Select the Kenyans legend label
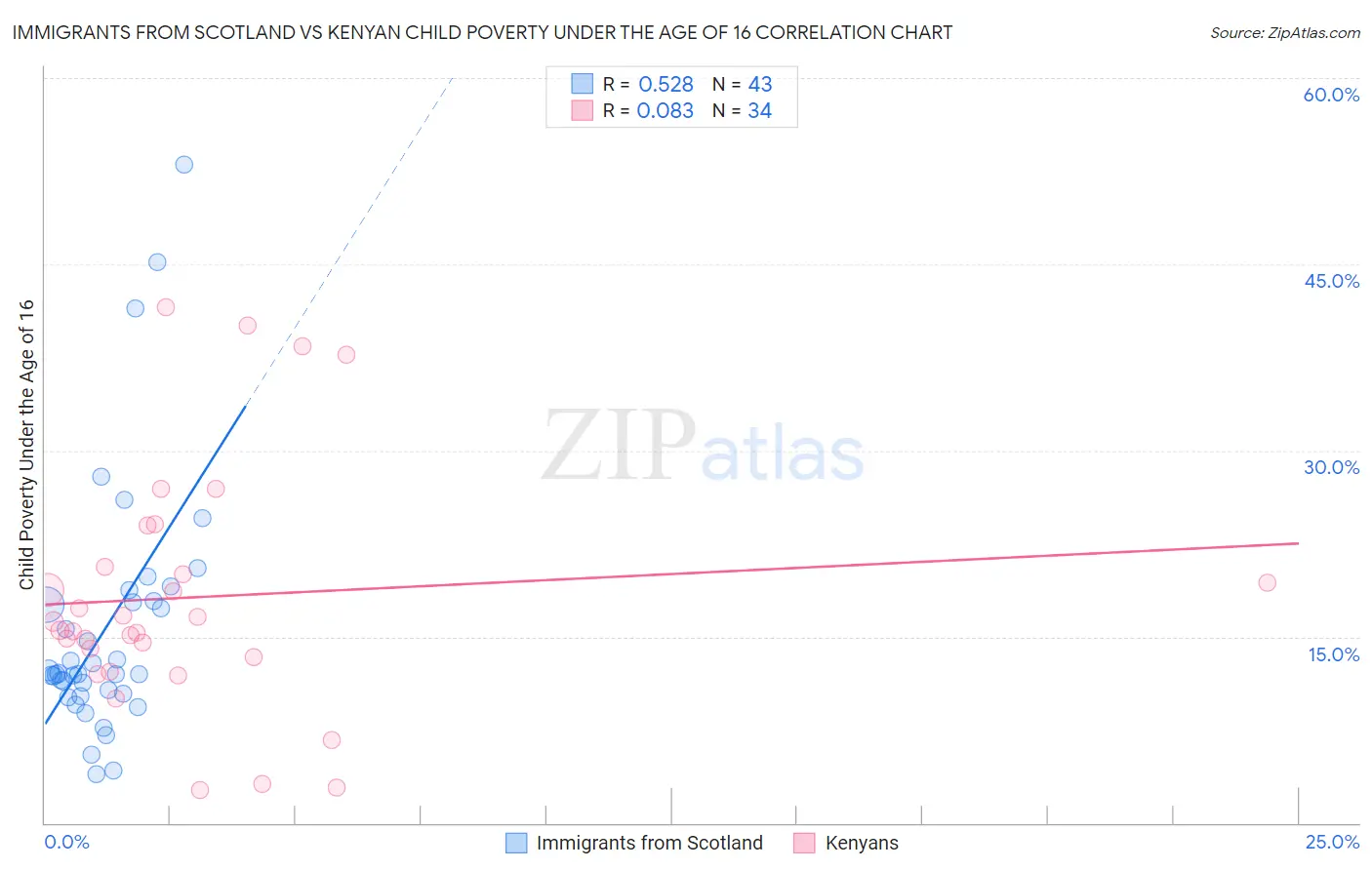Viewport: 1372px width, 870px height. 862,843
